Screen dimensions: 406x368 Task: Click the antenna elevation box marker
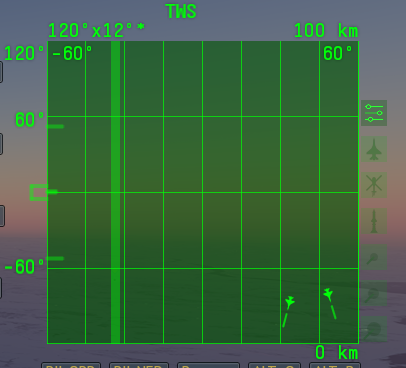coord(39,192)
